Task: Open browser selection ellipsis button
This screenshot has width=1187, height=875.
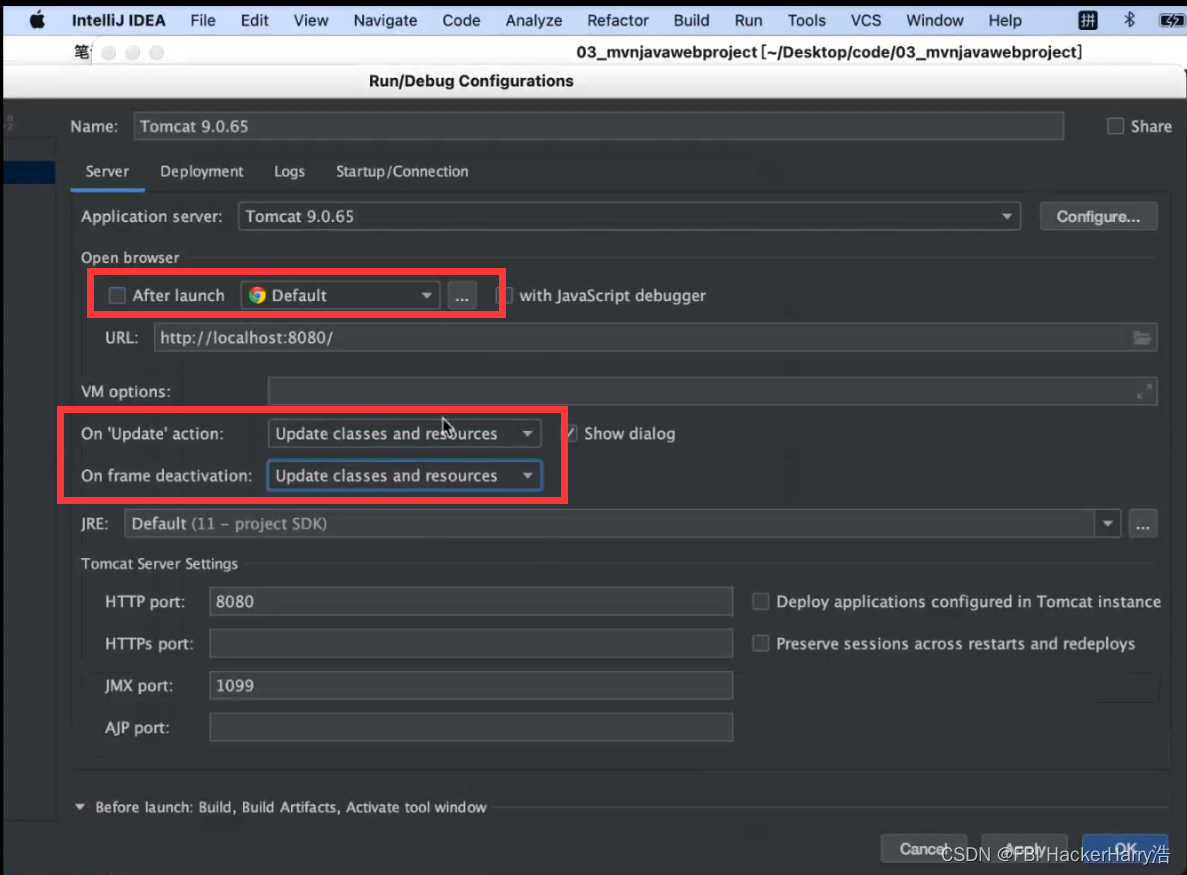Action: 462,295
